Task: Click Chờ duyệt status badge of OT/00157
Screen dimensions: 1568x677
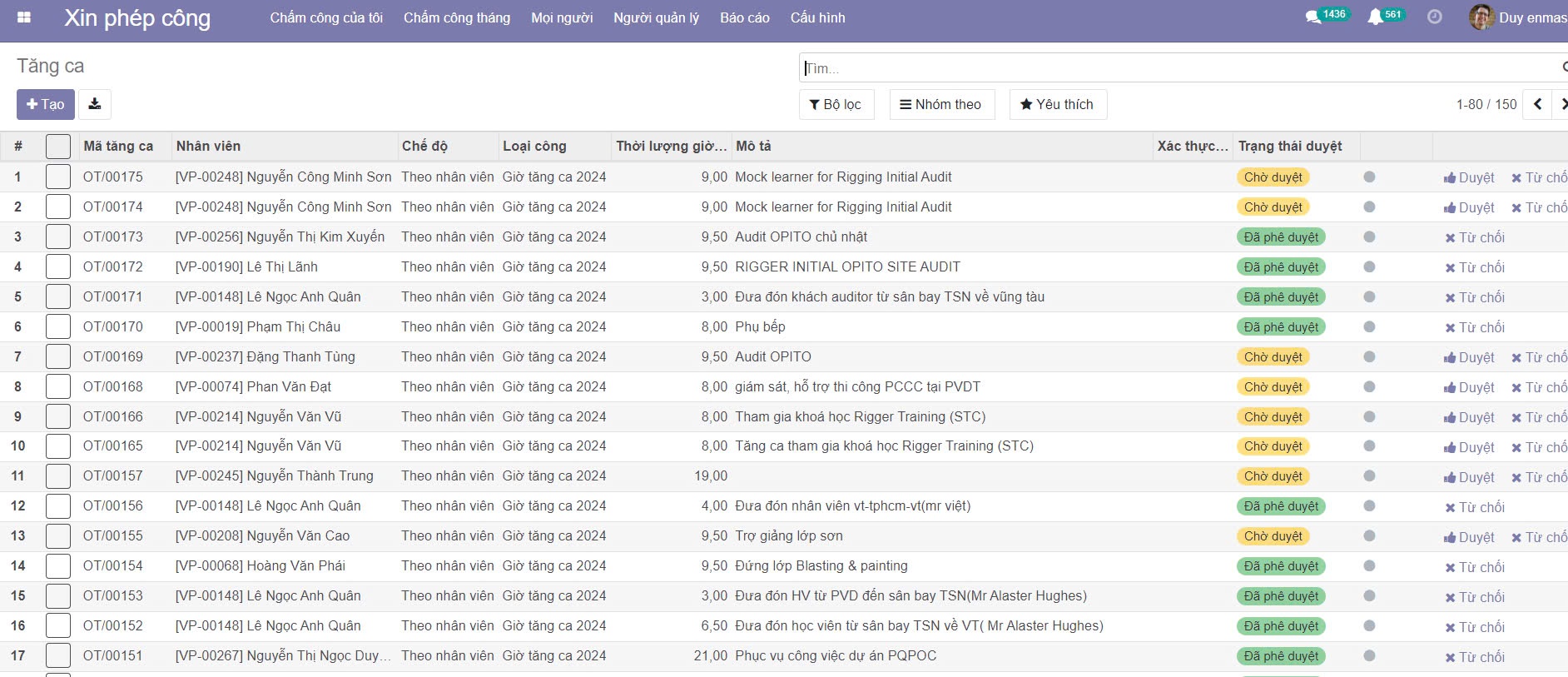Action: click(x=1273, y=476)
